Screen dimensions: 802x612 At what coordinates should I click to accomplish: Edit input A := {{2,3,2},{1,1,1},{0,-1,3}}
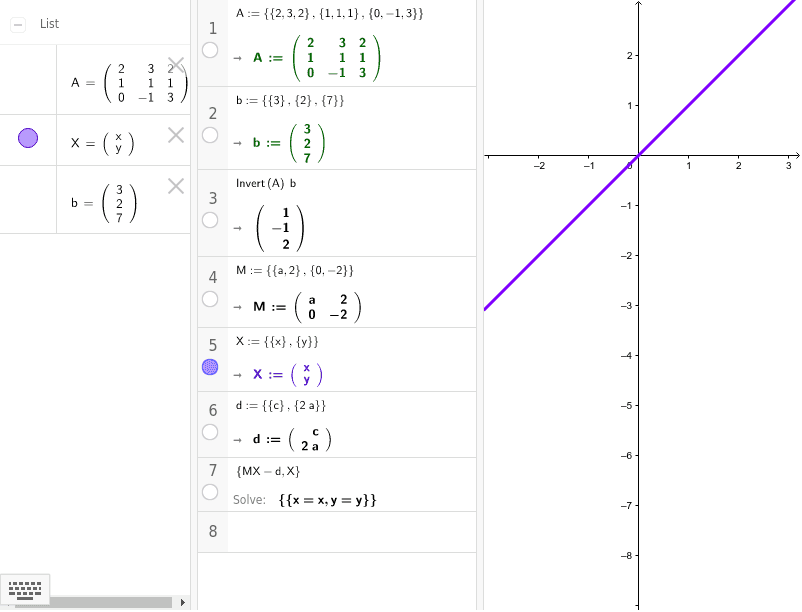(329, 14)
